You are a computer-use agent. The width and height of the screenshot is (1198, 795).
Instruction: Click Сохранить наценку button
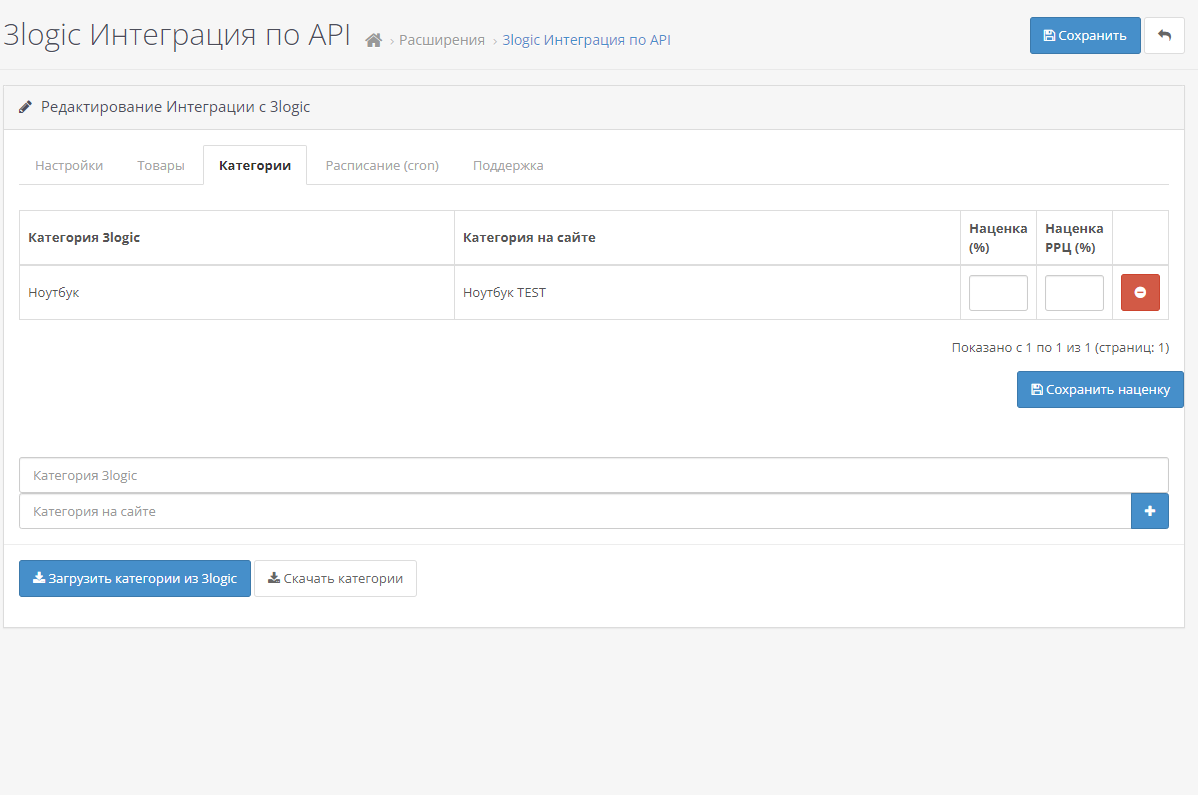coord(1100,389)
